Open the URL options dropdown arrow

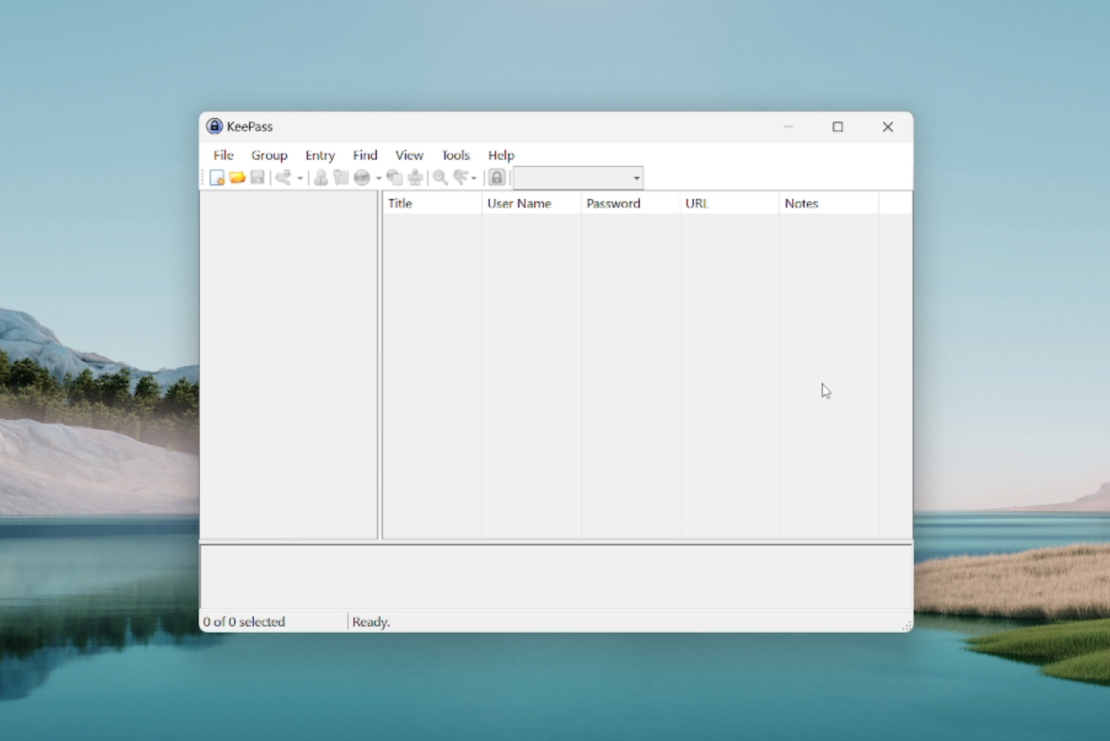378,177
